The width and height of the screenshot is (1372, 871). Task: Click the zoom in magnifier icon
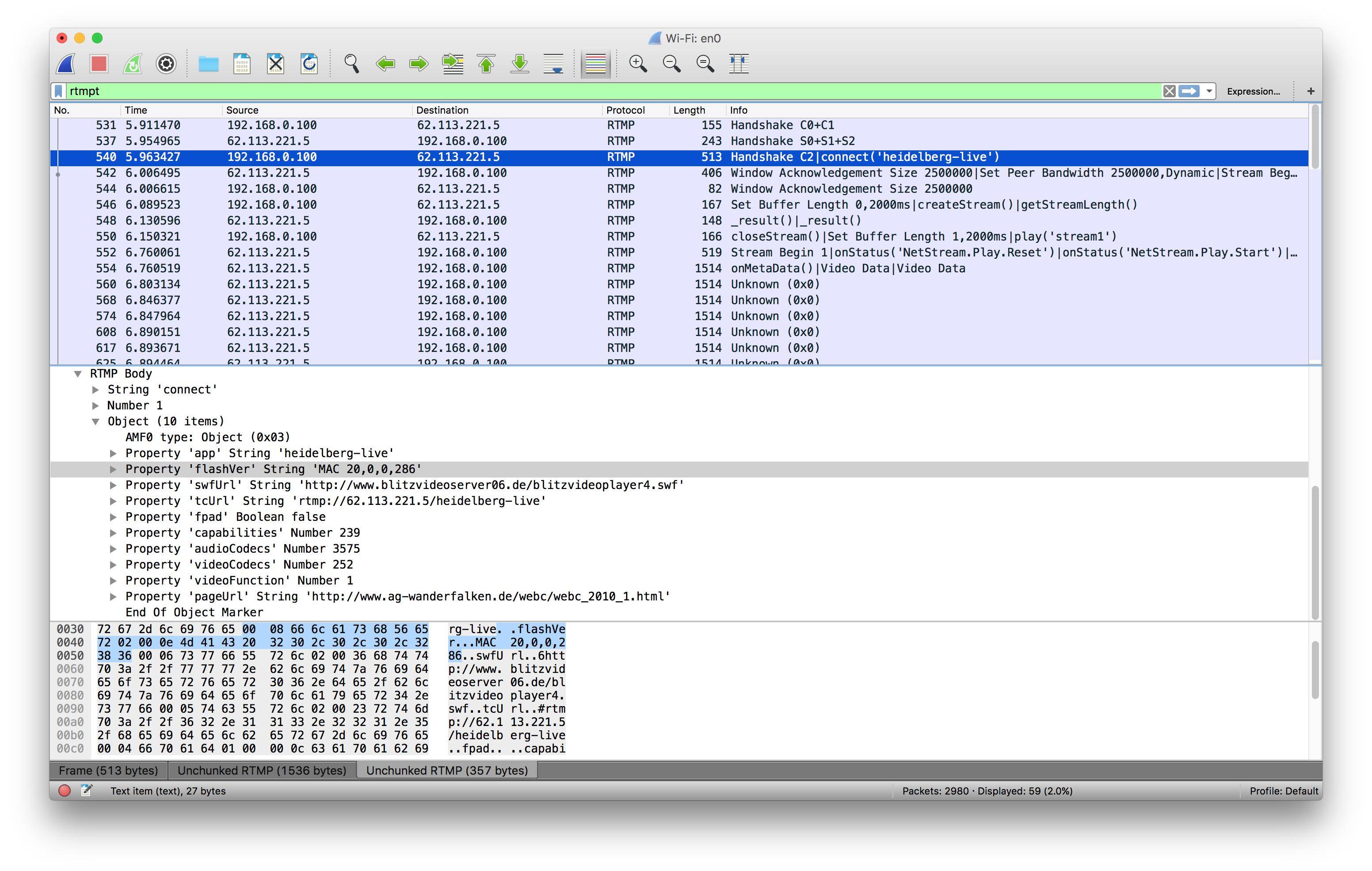[637, 63]
